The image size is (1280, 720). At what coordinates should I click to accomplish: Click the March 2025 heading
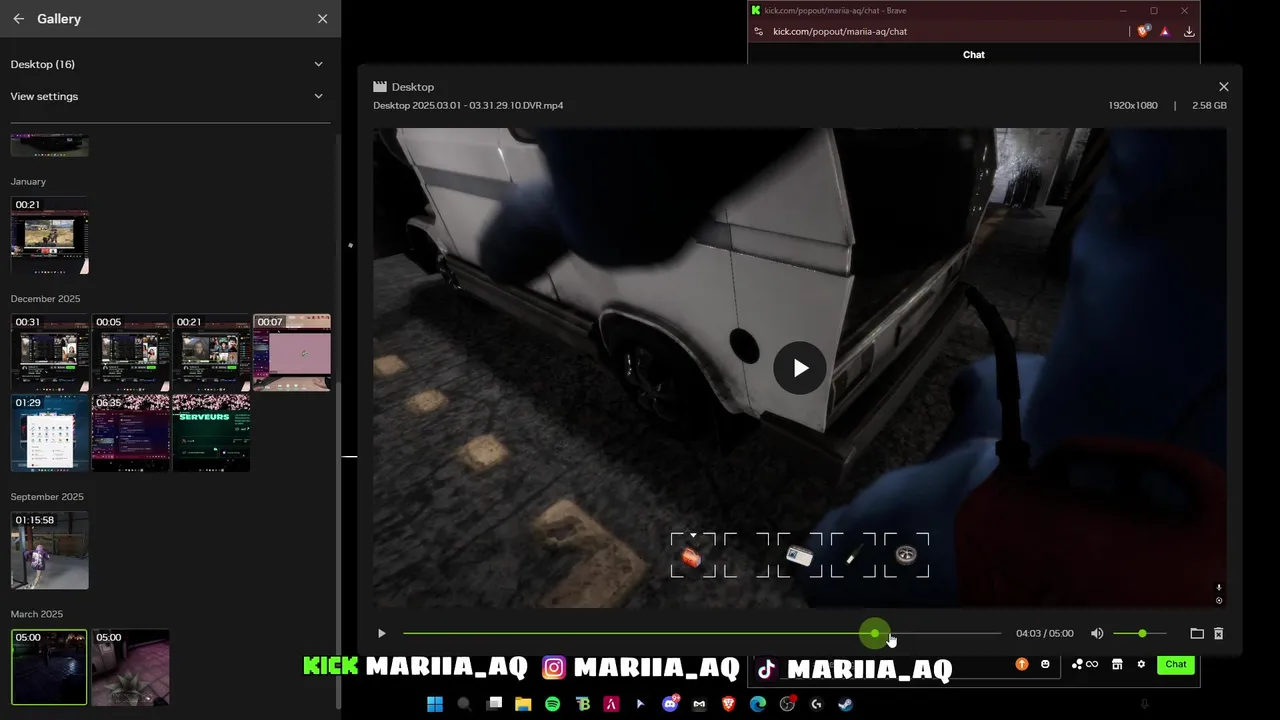pyautogui.click(x=37, y=614)
